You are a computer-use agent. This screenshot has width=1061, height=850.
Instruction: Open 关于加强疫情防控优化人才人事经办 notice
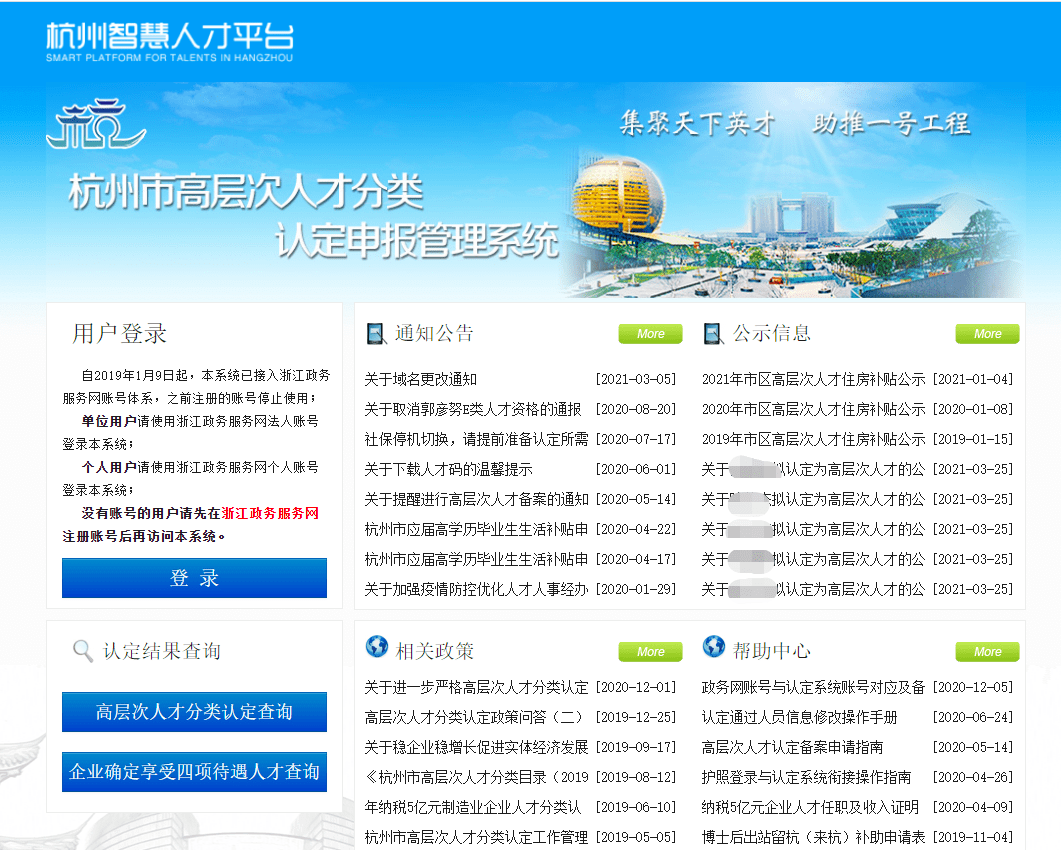tap(476, 589)
